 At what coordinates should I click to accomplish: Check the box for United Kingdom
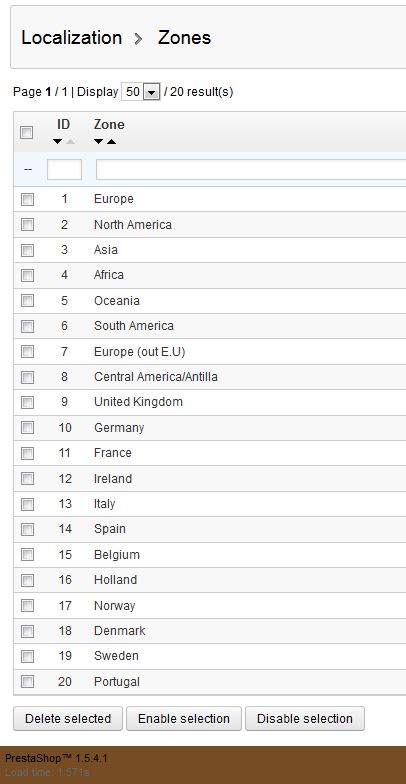click(x=27, y=402)
